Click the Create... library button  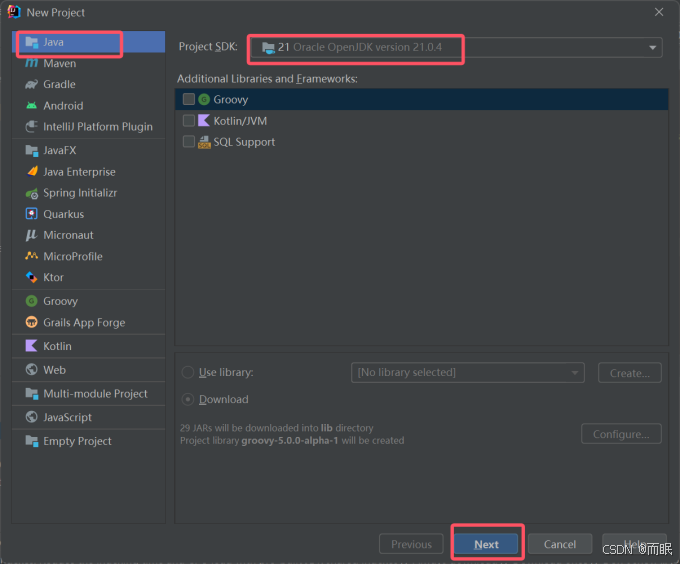click(x=630, y=373)
